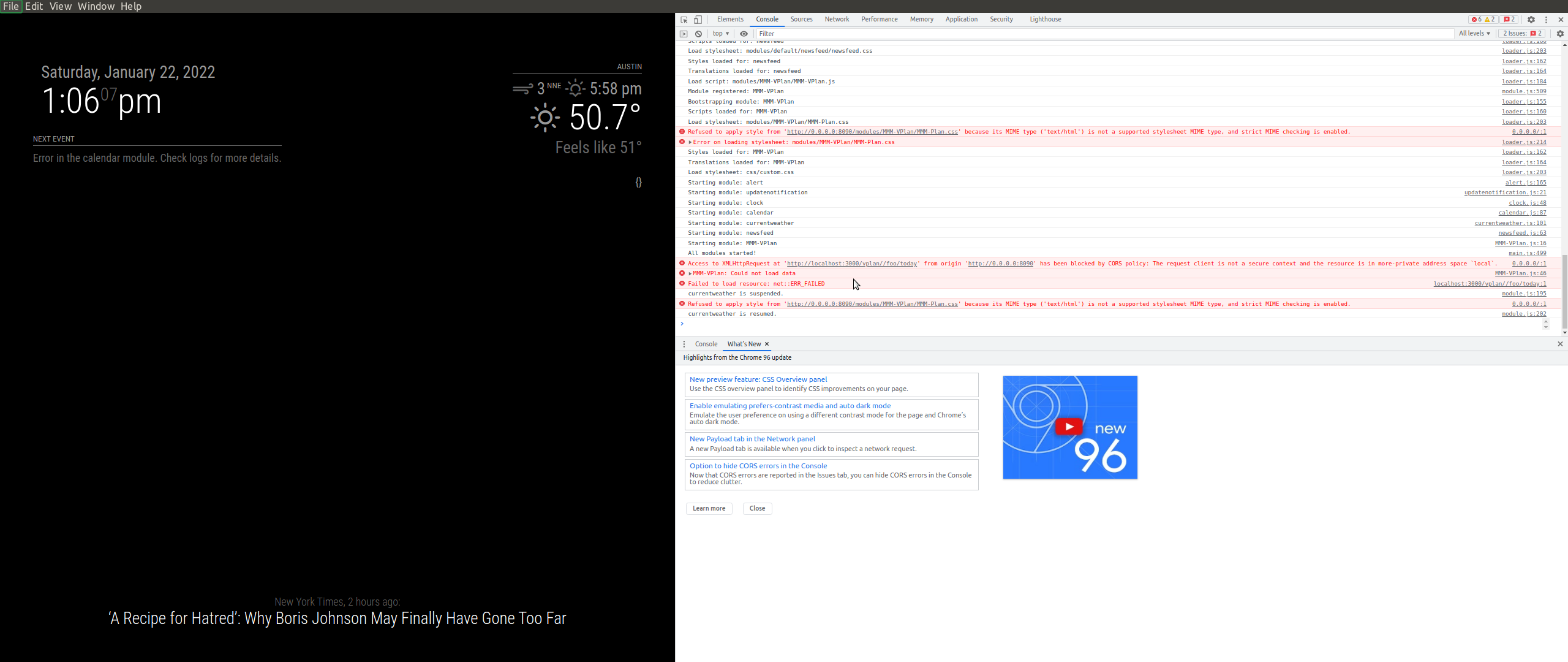Viewport: 1568px width, 662px height.
Task: Expand 'MMM-VPlan: Could not load data' error
Action: 690,273
